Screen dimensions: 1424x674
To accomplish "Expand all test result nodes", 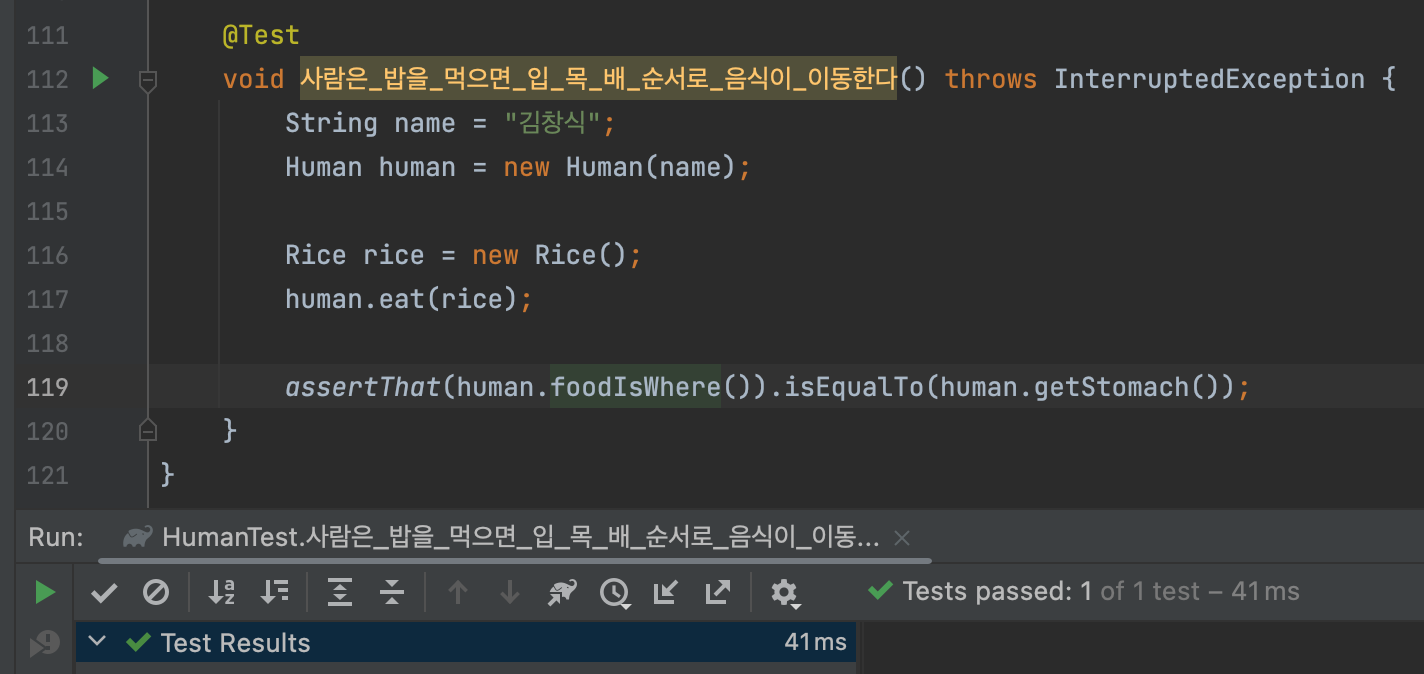I will (340, 592).
